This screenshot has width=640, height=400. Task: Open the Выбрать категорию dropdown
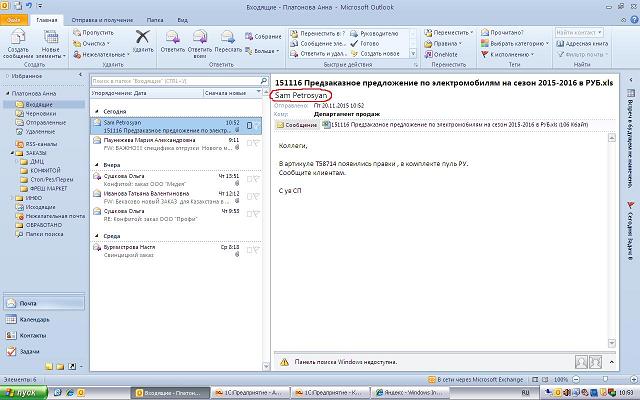click(515, 43)
